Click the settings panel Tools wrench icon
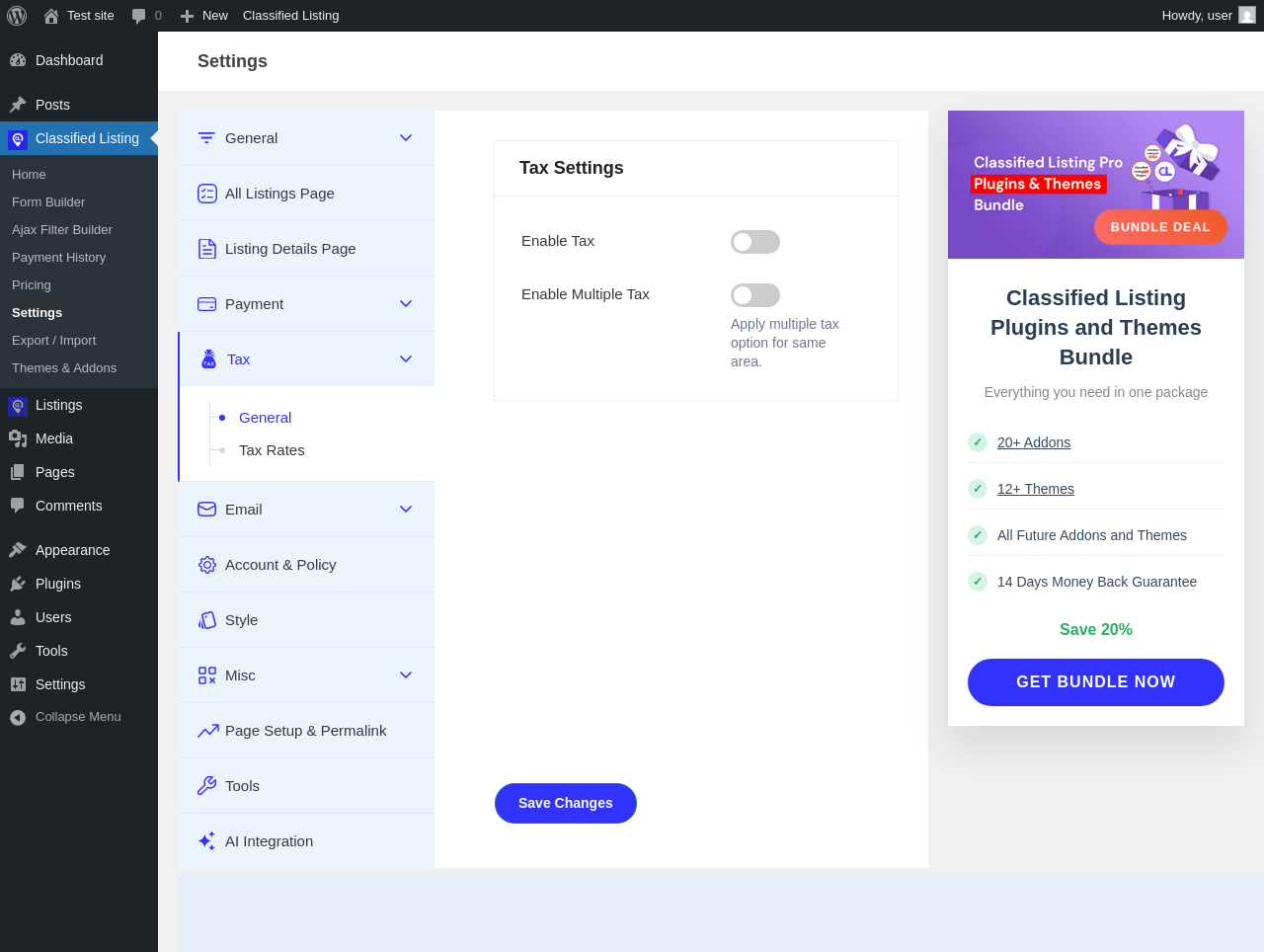The width and height of the screenshot is (1264, 952). [x=207, y=786]
